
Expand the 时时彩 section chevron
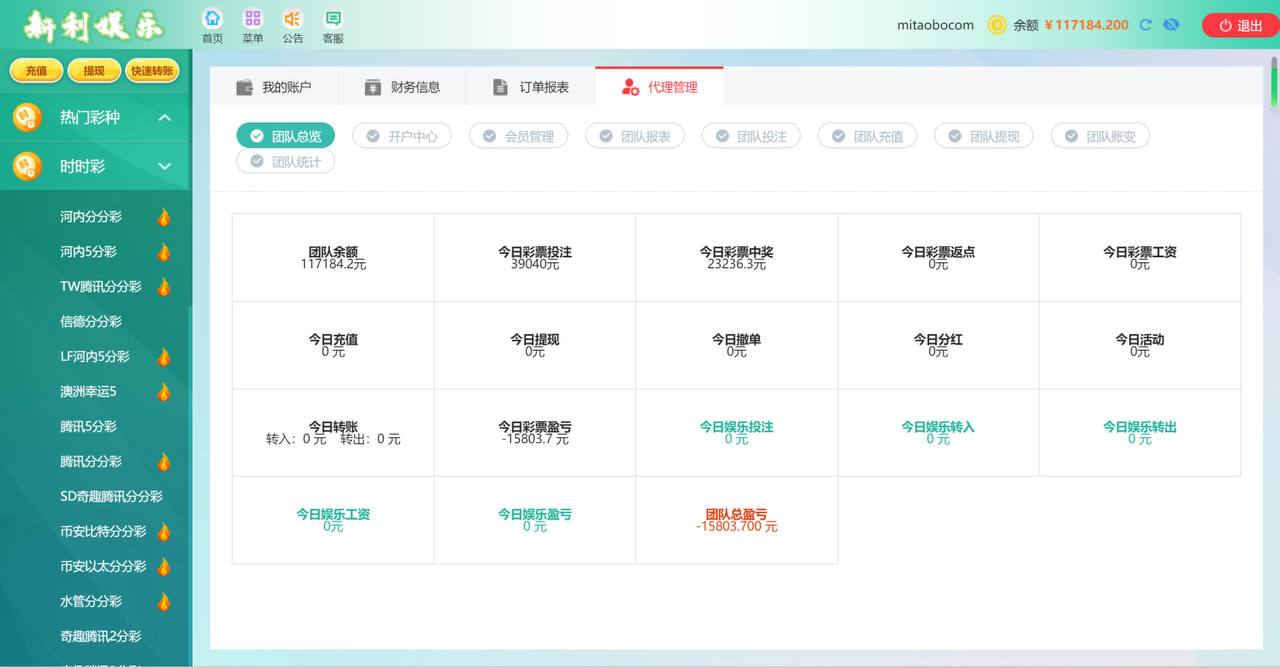coord(165,166)
